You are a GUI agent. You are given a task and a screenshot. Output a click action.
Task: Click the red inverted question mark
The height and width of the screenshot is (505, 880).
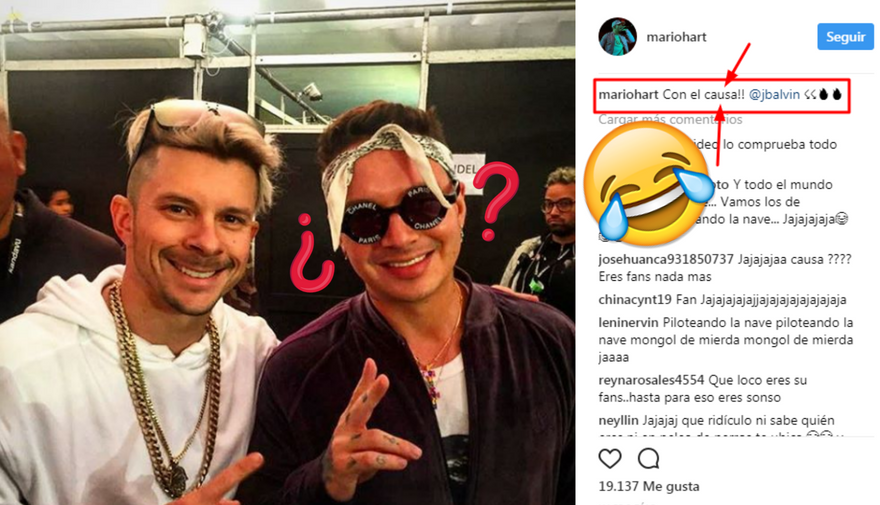313,254
